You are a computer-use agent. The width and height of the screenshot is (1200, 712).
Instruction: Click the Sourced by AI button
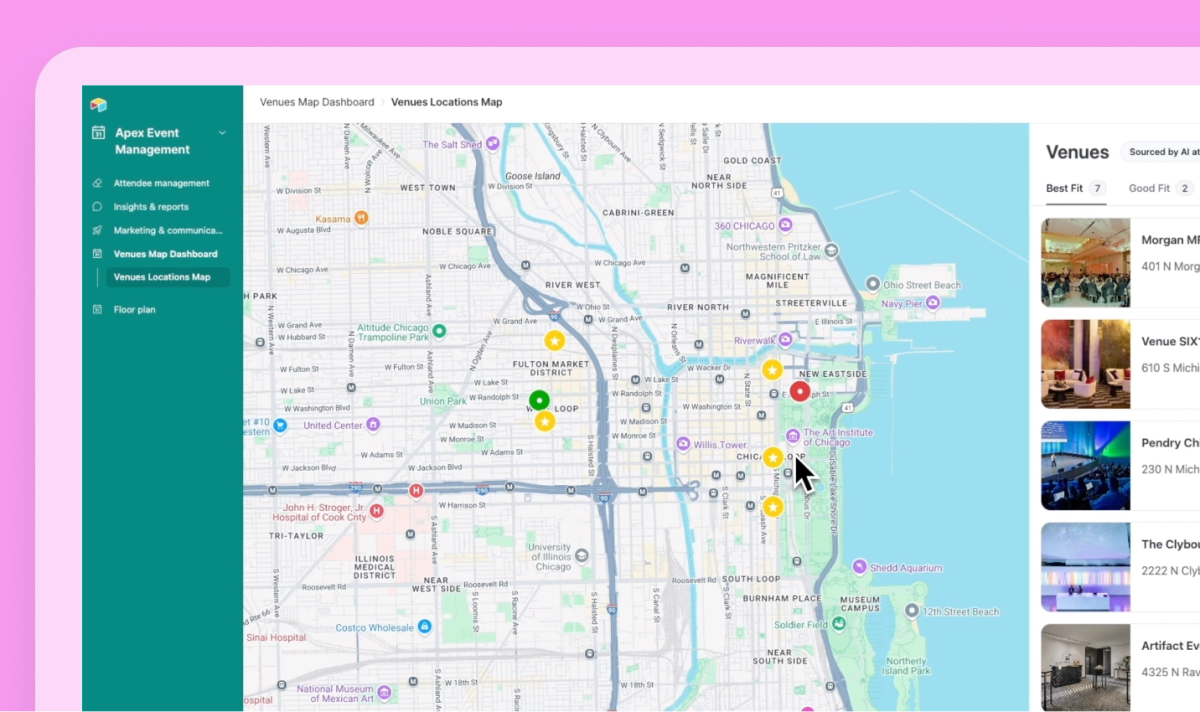click(x=1160, y=152)
